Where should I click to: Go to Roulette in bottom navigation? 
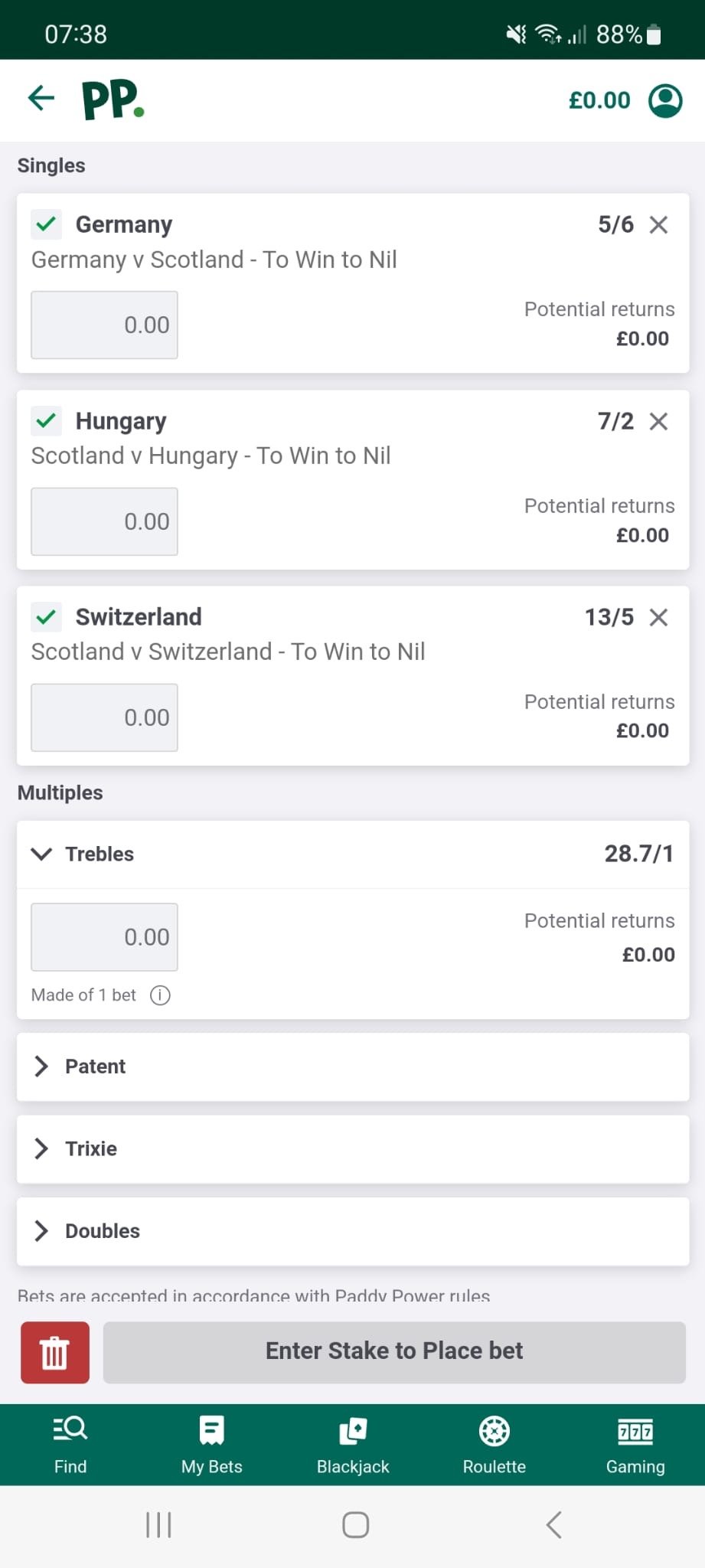pos(494,1445)
